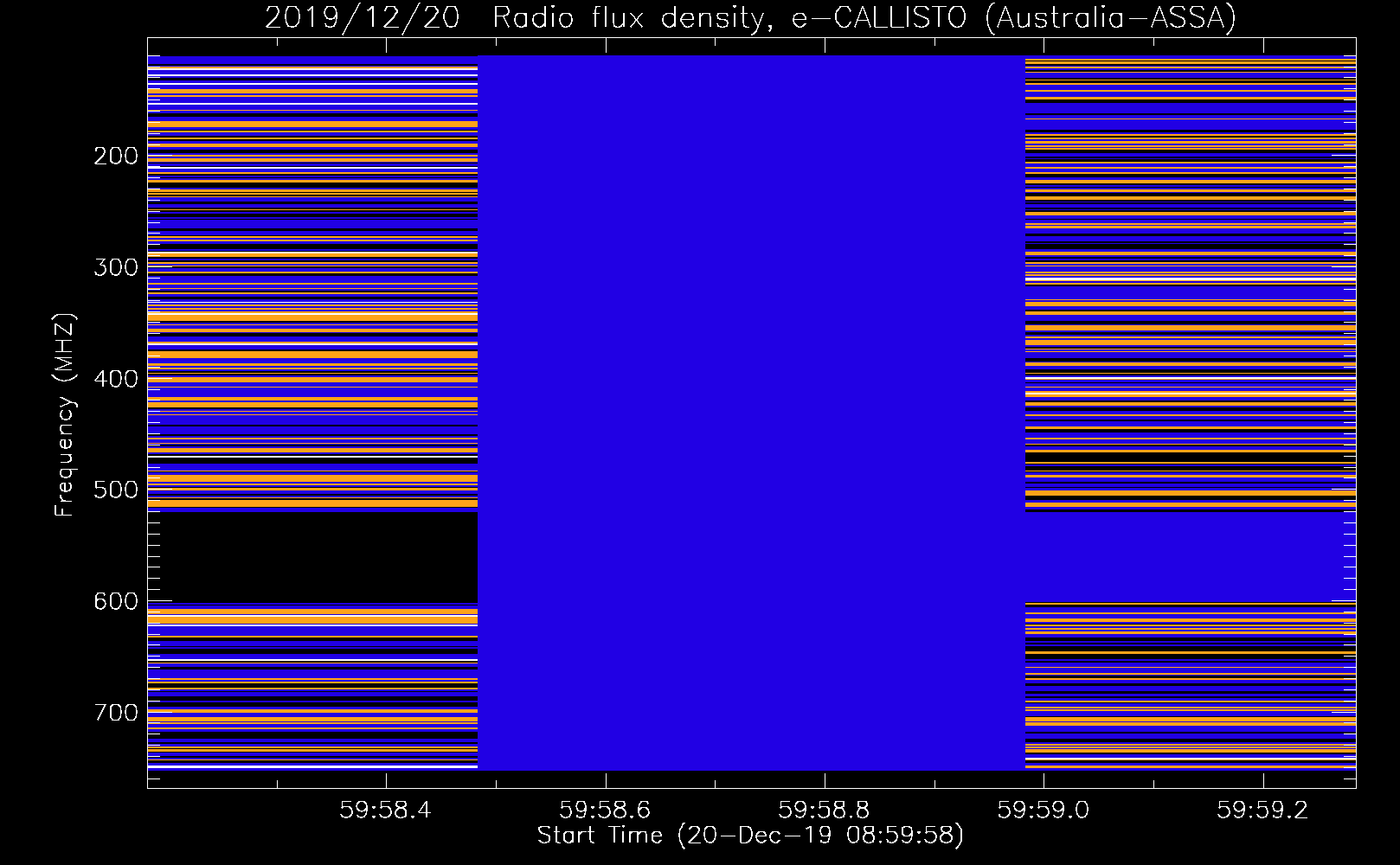Click the 59:58.4 time tick label
Screen dimensions: 1400x865
(x=385, y=810)
